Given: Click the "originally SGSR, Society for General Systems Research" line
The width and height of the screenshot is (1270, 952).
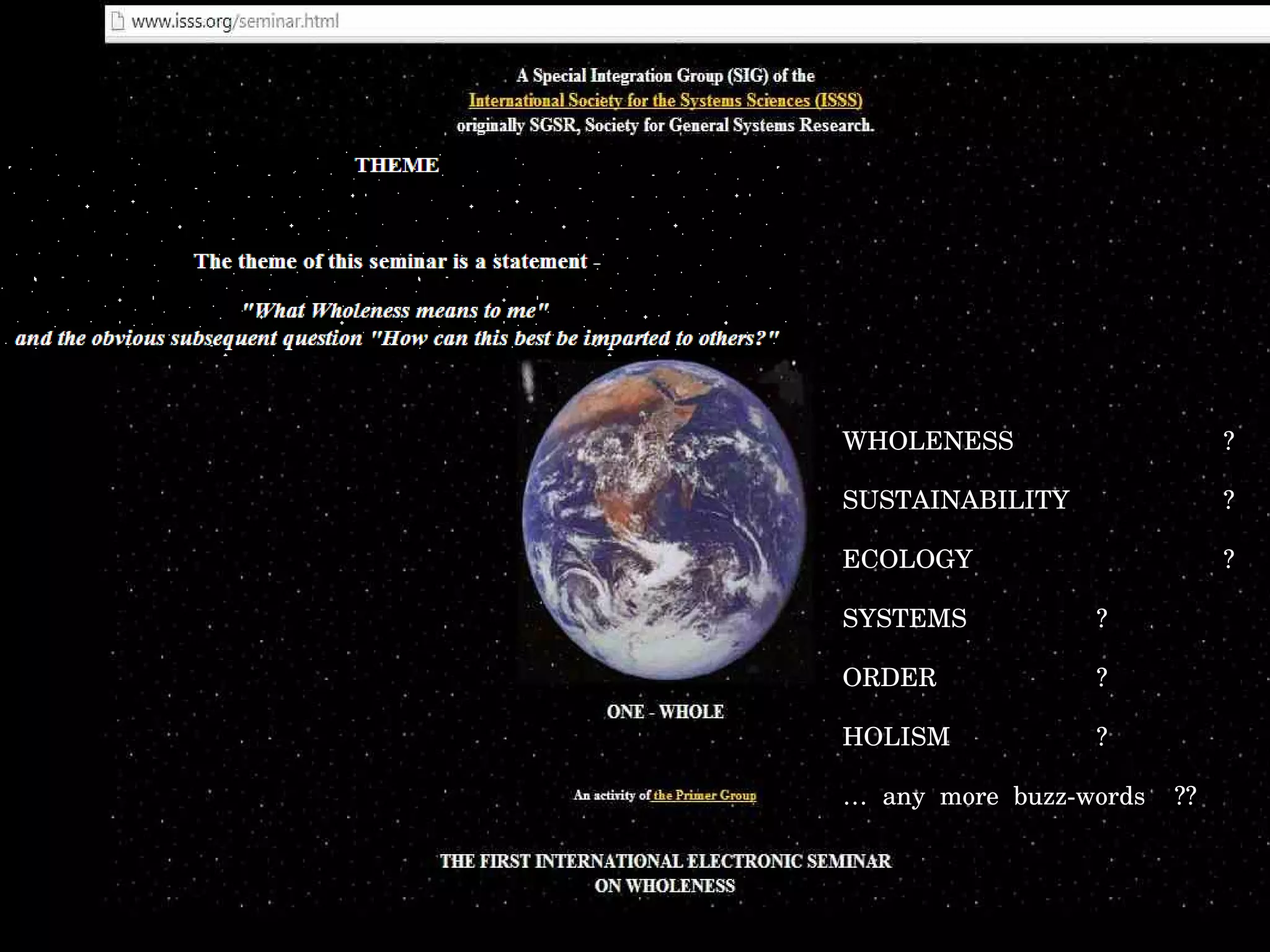Looking at the screenshot, I should (x=665, y=125).
